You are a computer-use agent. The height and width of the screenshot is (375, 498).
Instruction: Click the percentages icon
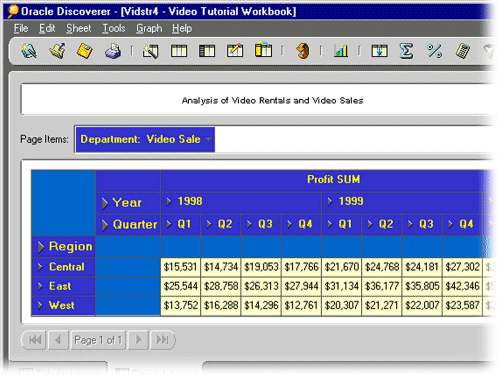tap(434, 51)
